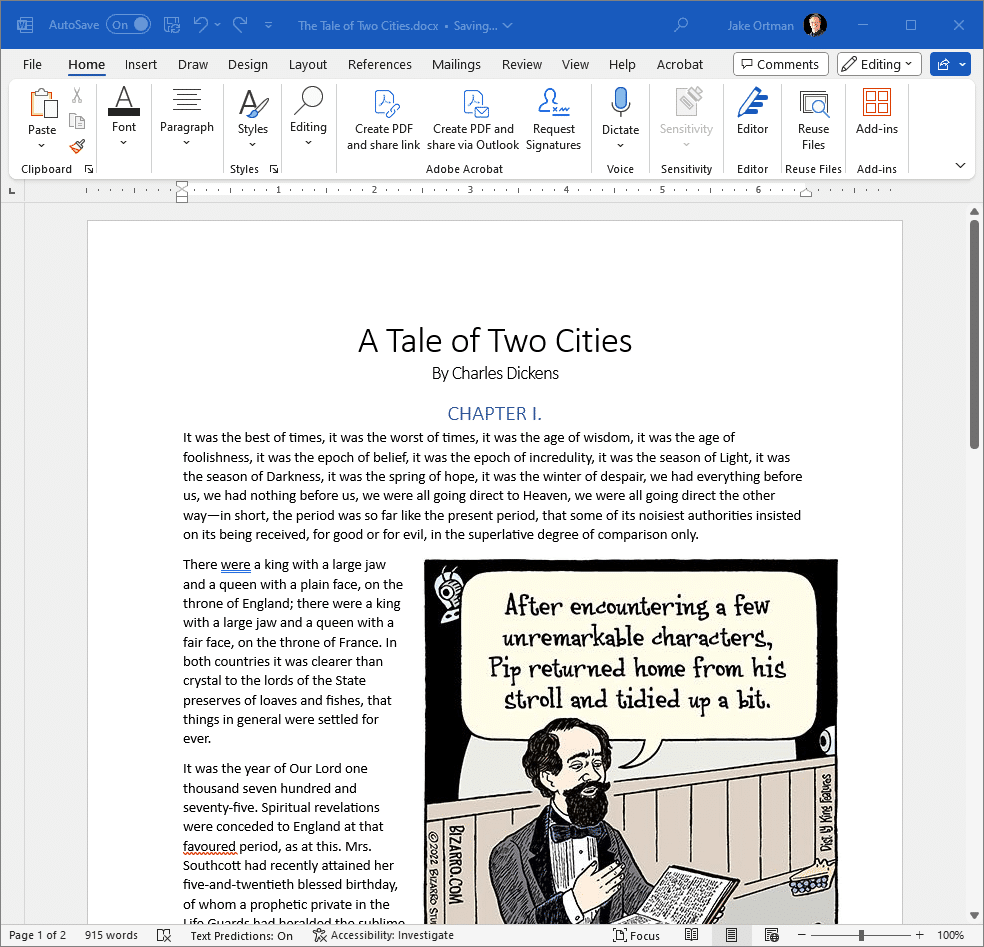Click the 915 words count
The height and width of the screenshot is (947, 984).
[111, 935]
